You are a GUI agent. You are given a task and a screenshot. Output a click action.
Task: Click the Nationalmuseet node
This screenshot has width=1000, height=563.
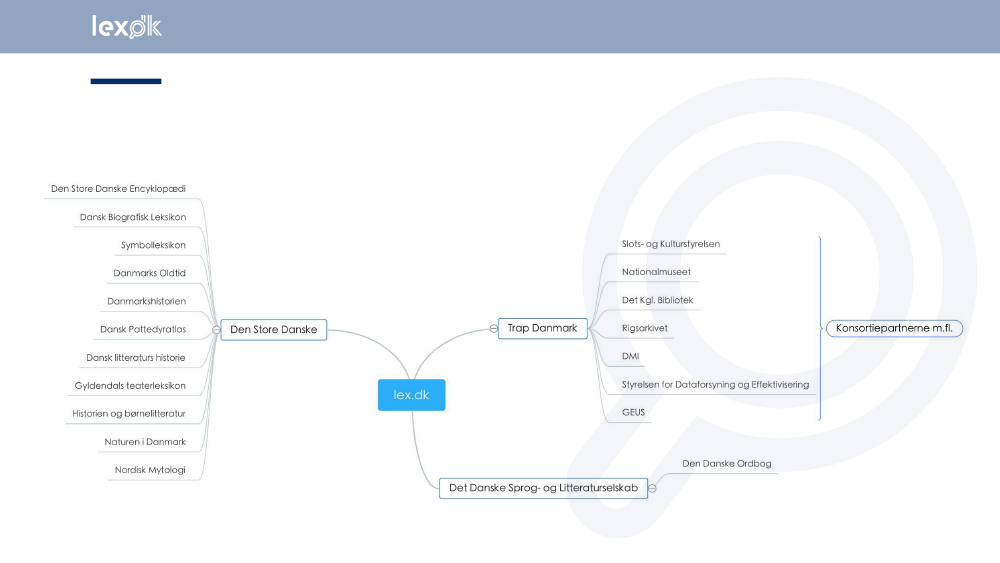(x=656, y=272)
